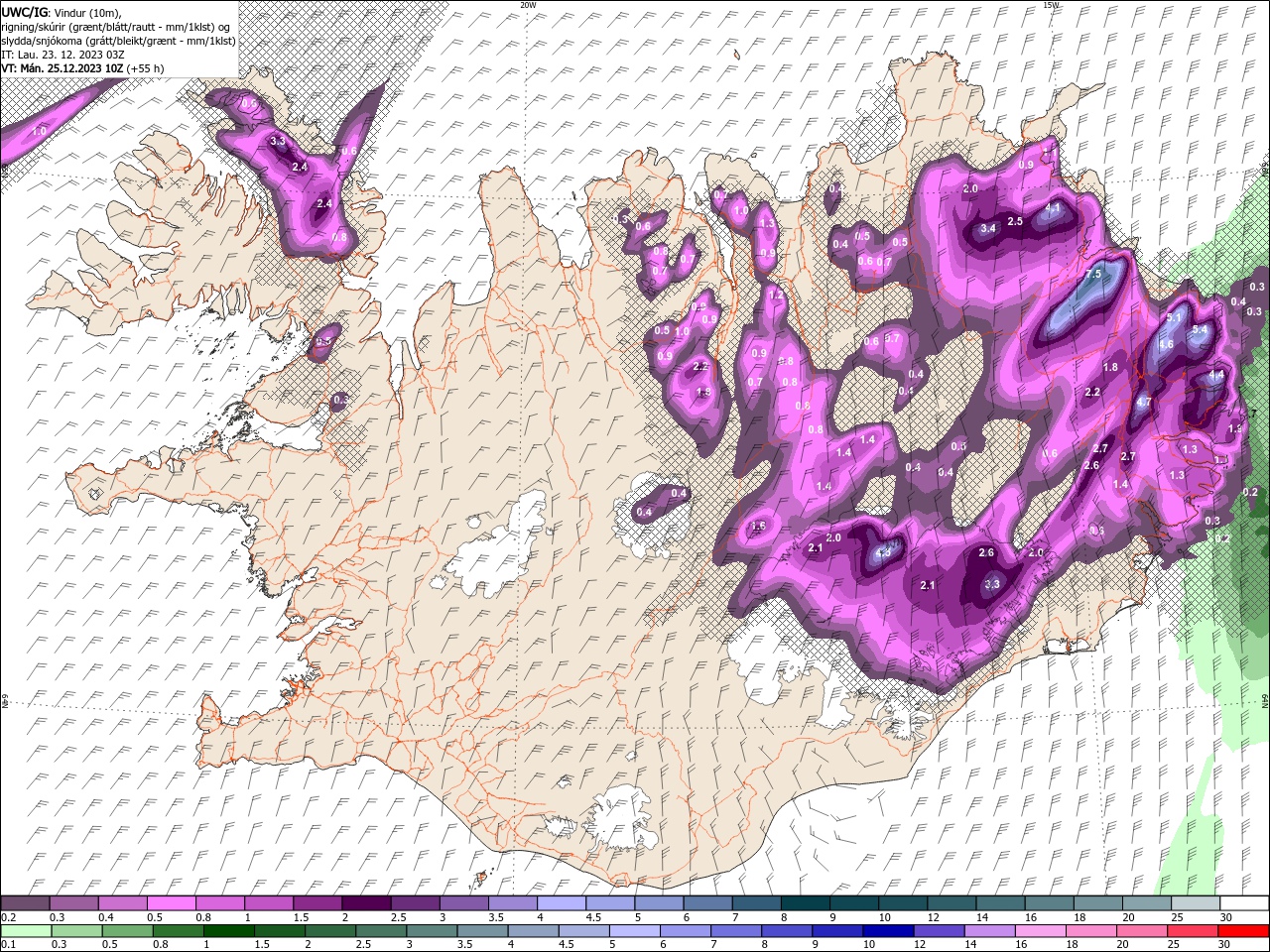The width and height of the screenshot is (1270, 952).
Task: Pick the dark purple snow swatch from 2 to 2.5
Action: [366, 903]
